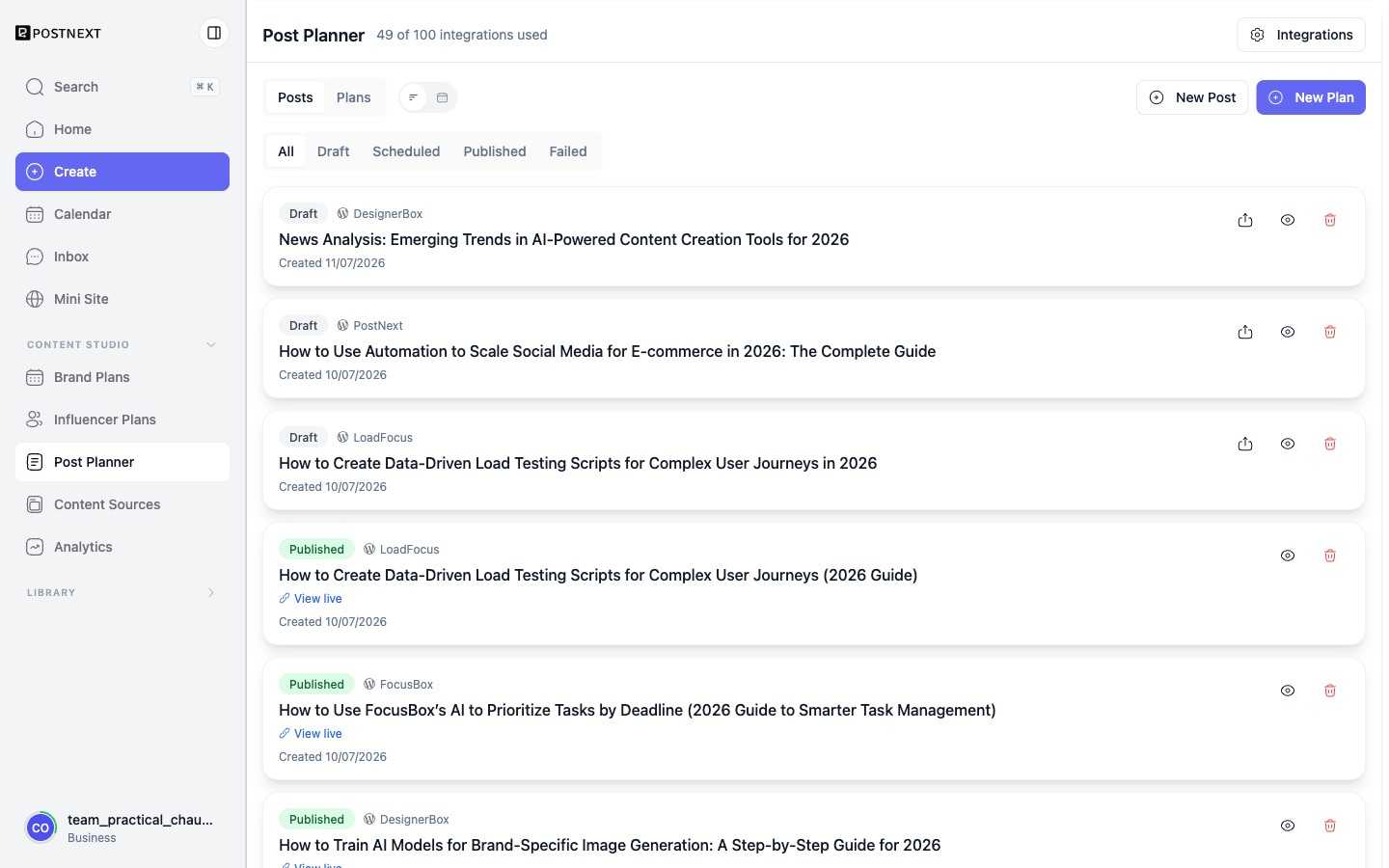1389x868 pixels.
Task: Open the draft Load Testing Scripts title
Action: 578,463
